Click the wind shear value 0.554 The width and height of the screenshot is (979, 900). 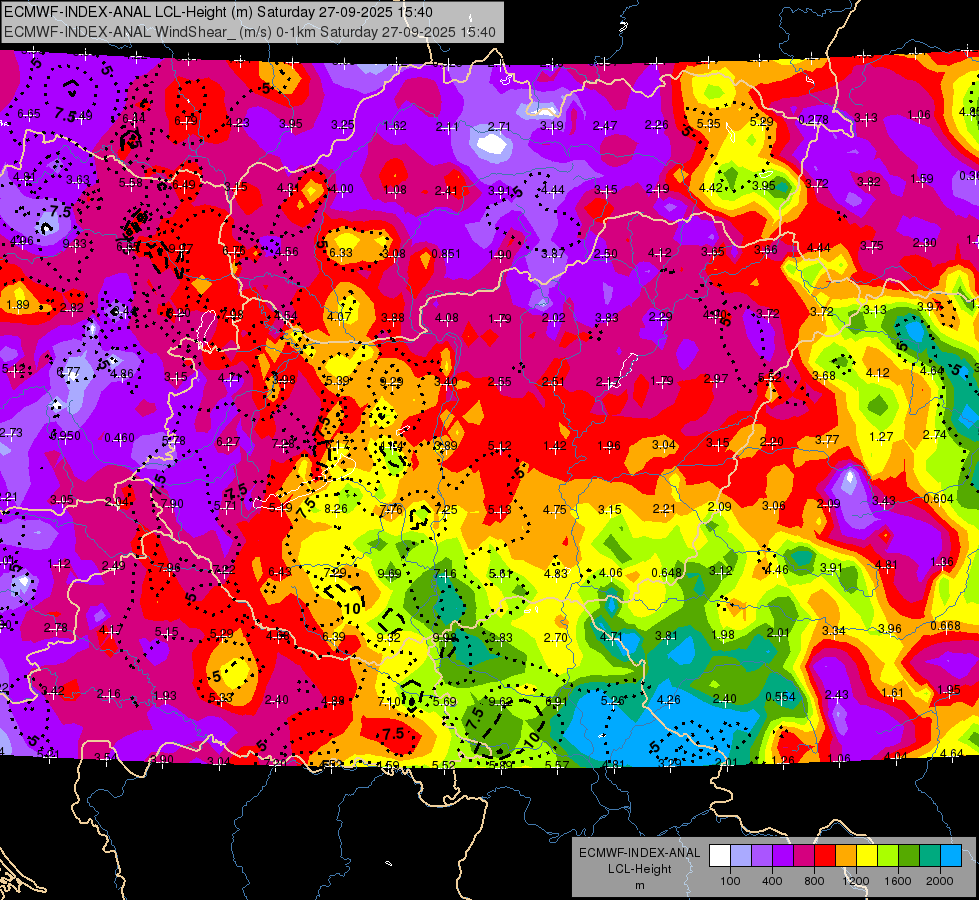[x=780, y=696]
